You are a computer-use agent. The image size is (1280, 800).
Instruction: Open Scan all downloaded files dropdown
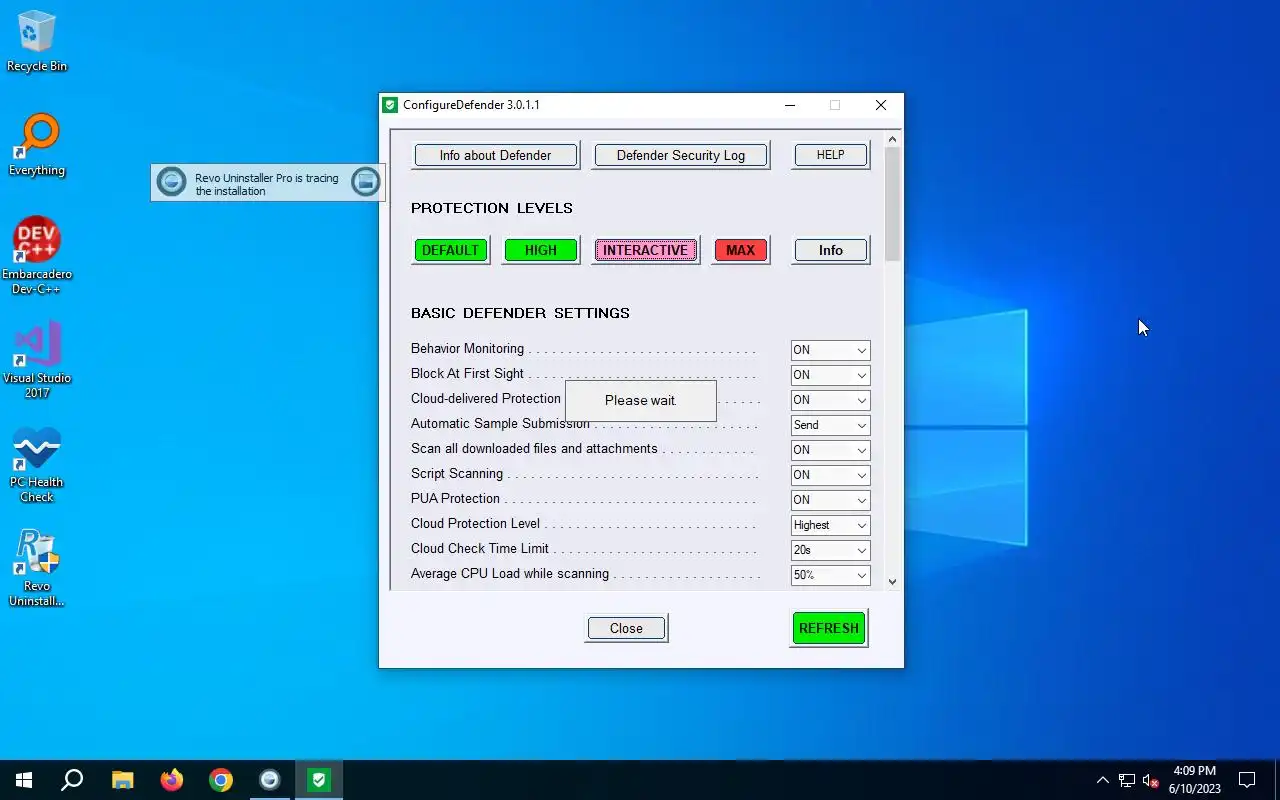coord(830,450)
